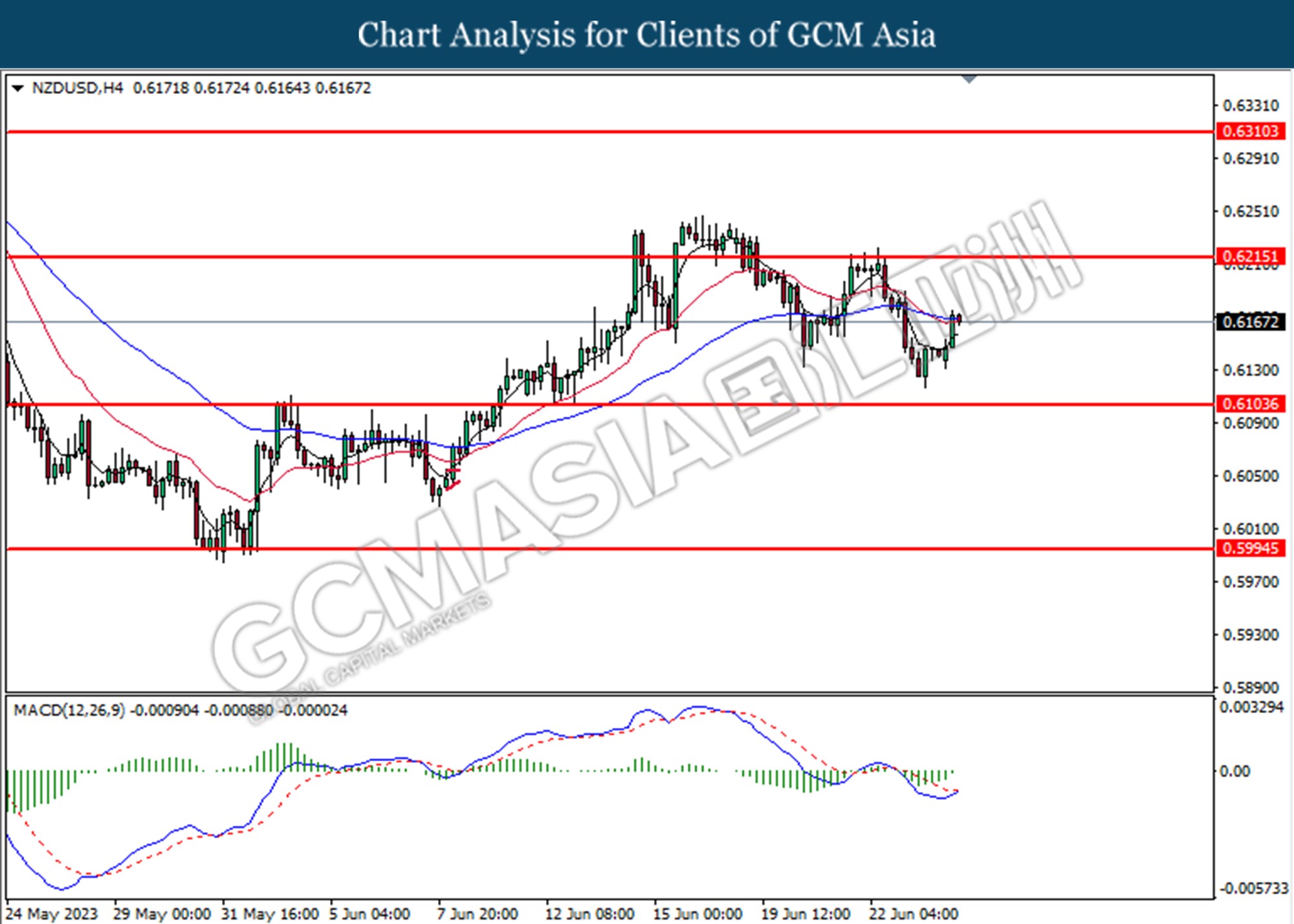This screenshot has width=1294, height=924.
Task: Click the 0.59300 price scale value
Action: point(1251,635)
